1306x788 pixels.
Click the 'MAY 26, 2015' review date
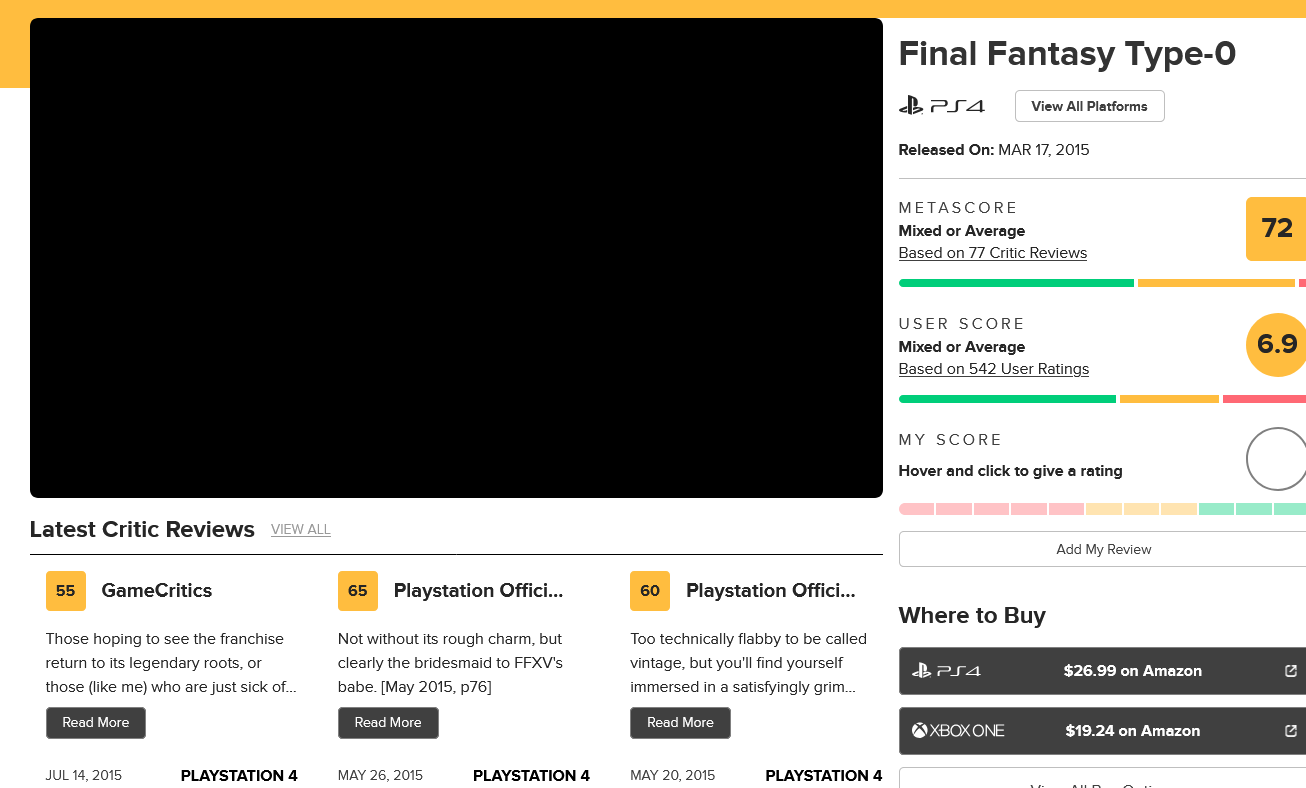pos(381,776)
